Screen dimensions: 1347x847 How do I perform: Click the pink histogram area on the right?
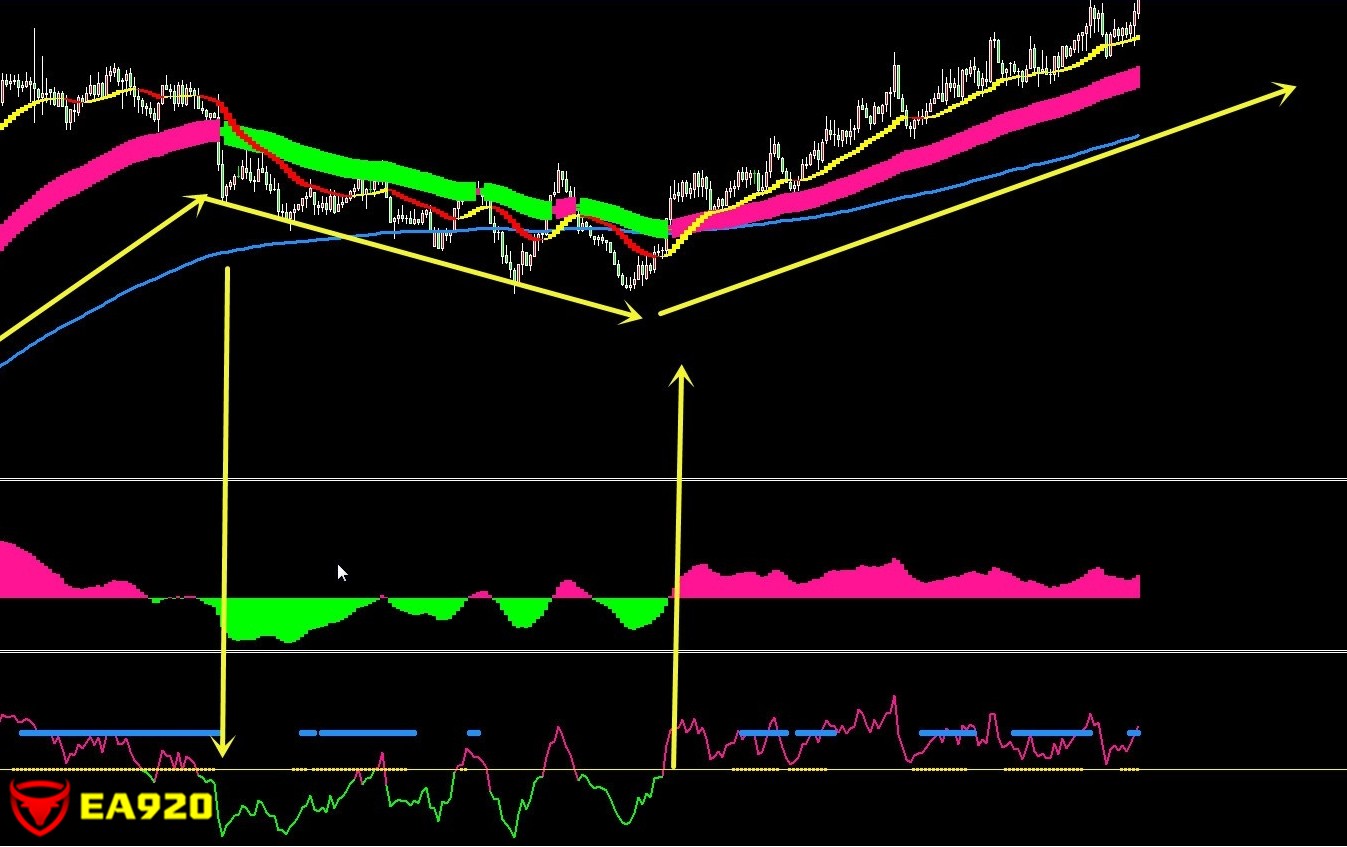[900, 585]
